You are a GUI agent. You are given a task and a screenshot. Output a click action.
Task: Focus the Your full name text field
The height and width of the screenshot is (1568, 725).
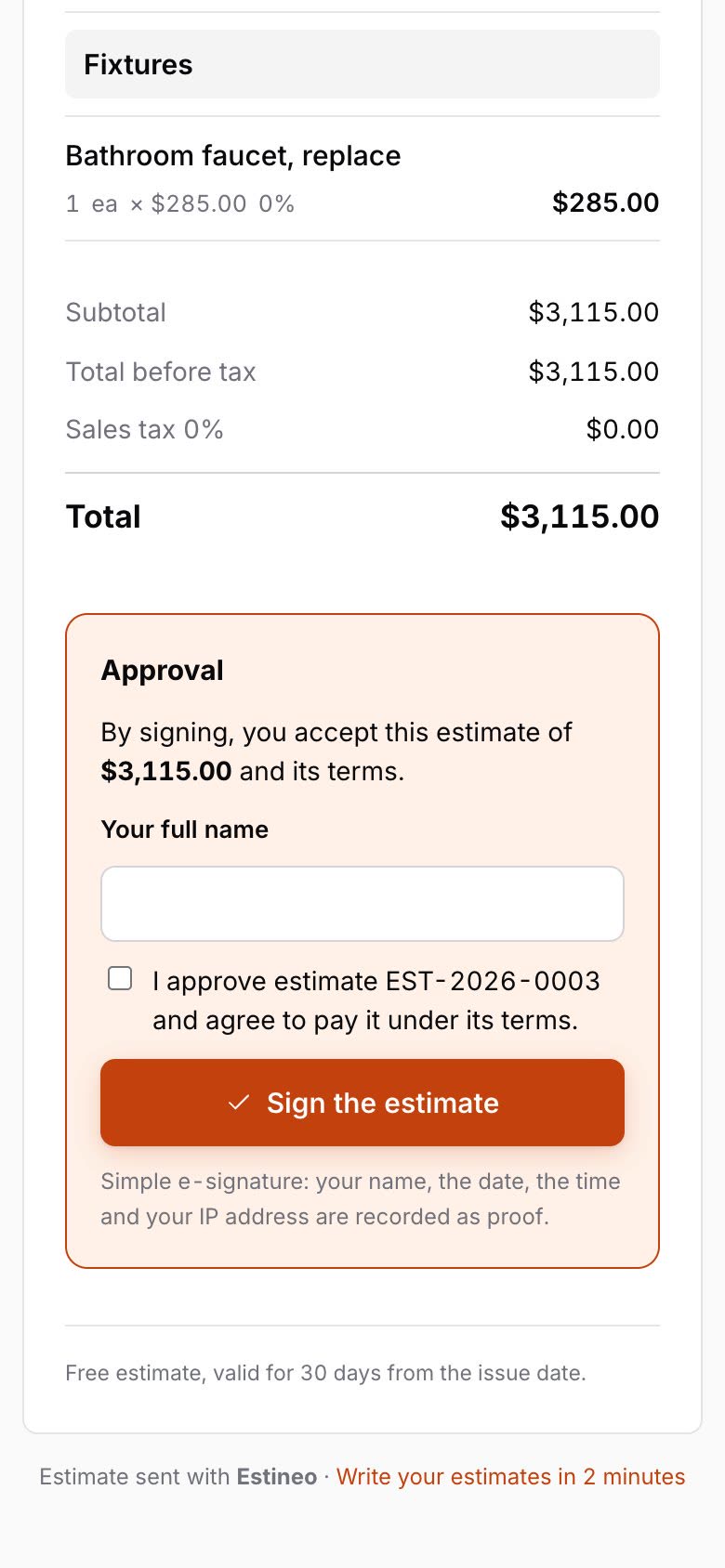(x=362, y=904)
